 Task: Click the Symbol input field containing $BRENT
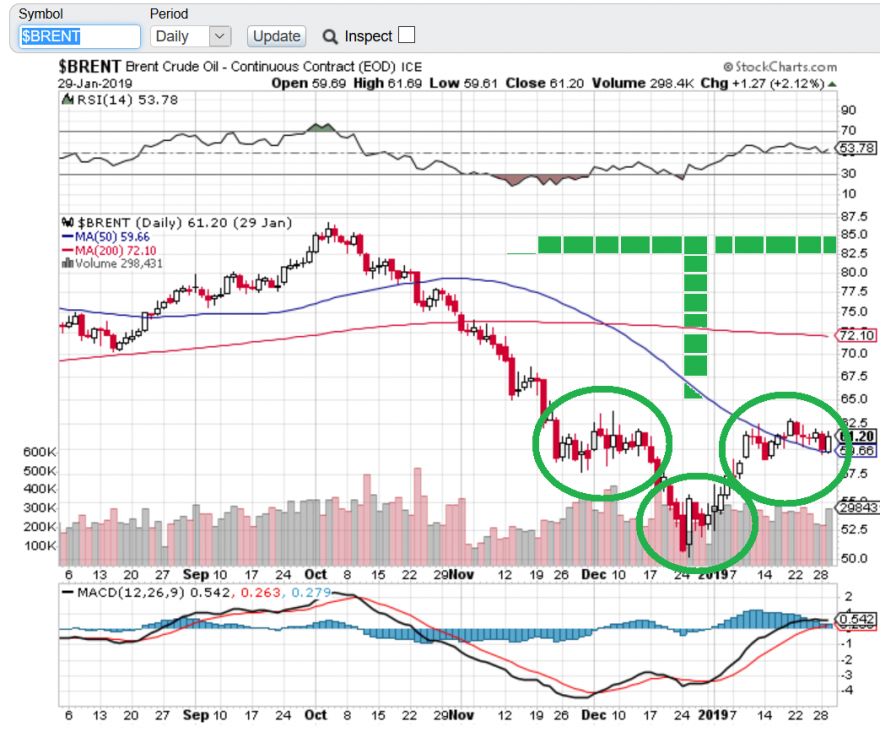coord(79,36)
